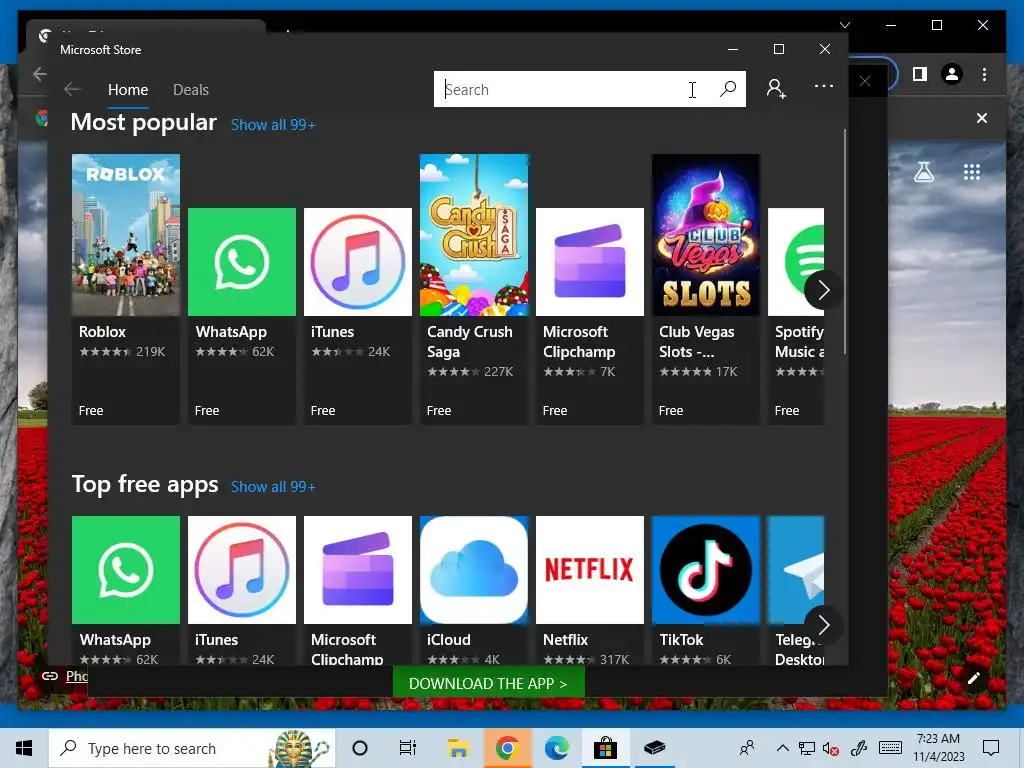Click the Top free apps section heading
This screenshot has height=768, width=1024.
pyautogui.click(x=145, y=485)
